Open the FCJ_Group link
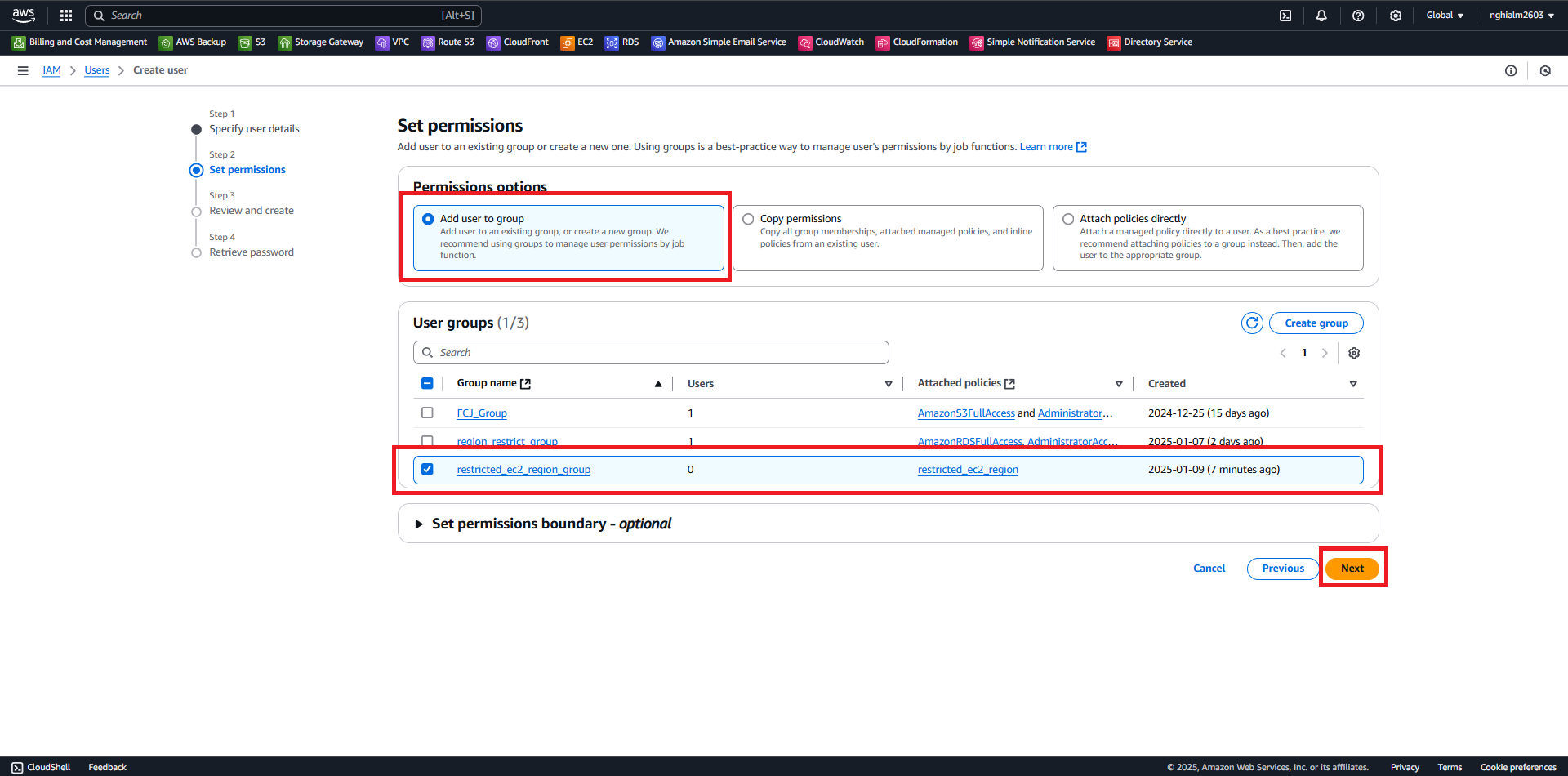 pos(482,413)
